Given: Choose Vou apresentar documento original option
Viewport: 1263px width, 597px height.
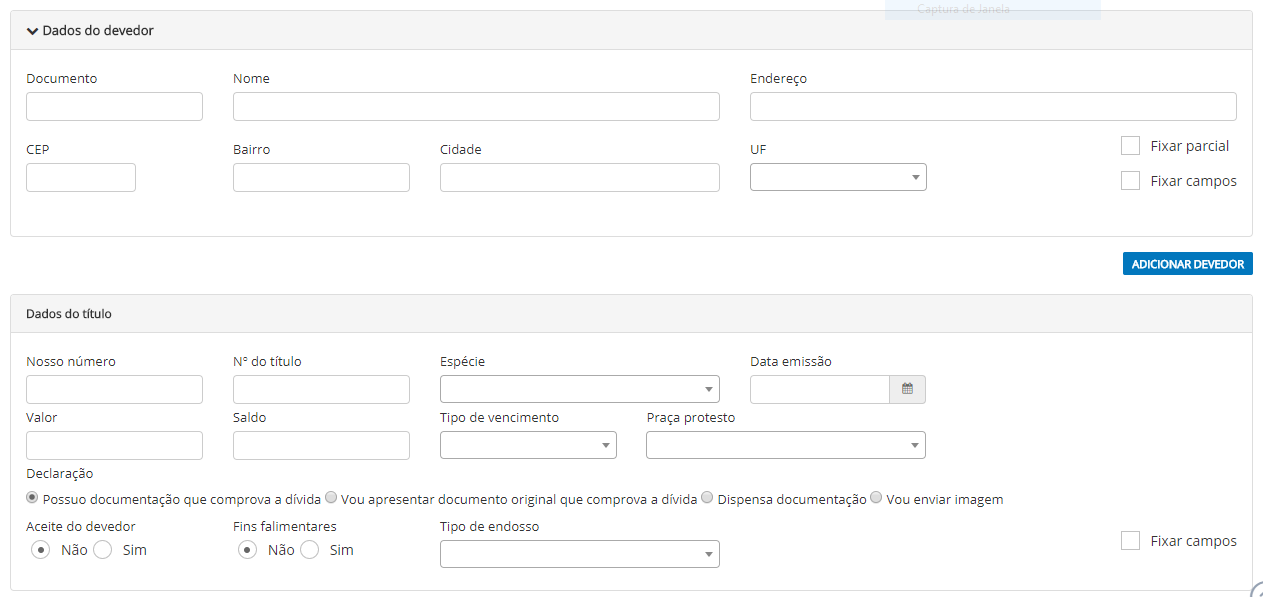Looking at the screenshot, I should [331, 498].
